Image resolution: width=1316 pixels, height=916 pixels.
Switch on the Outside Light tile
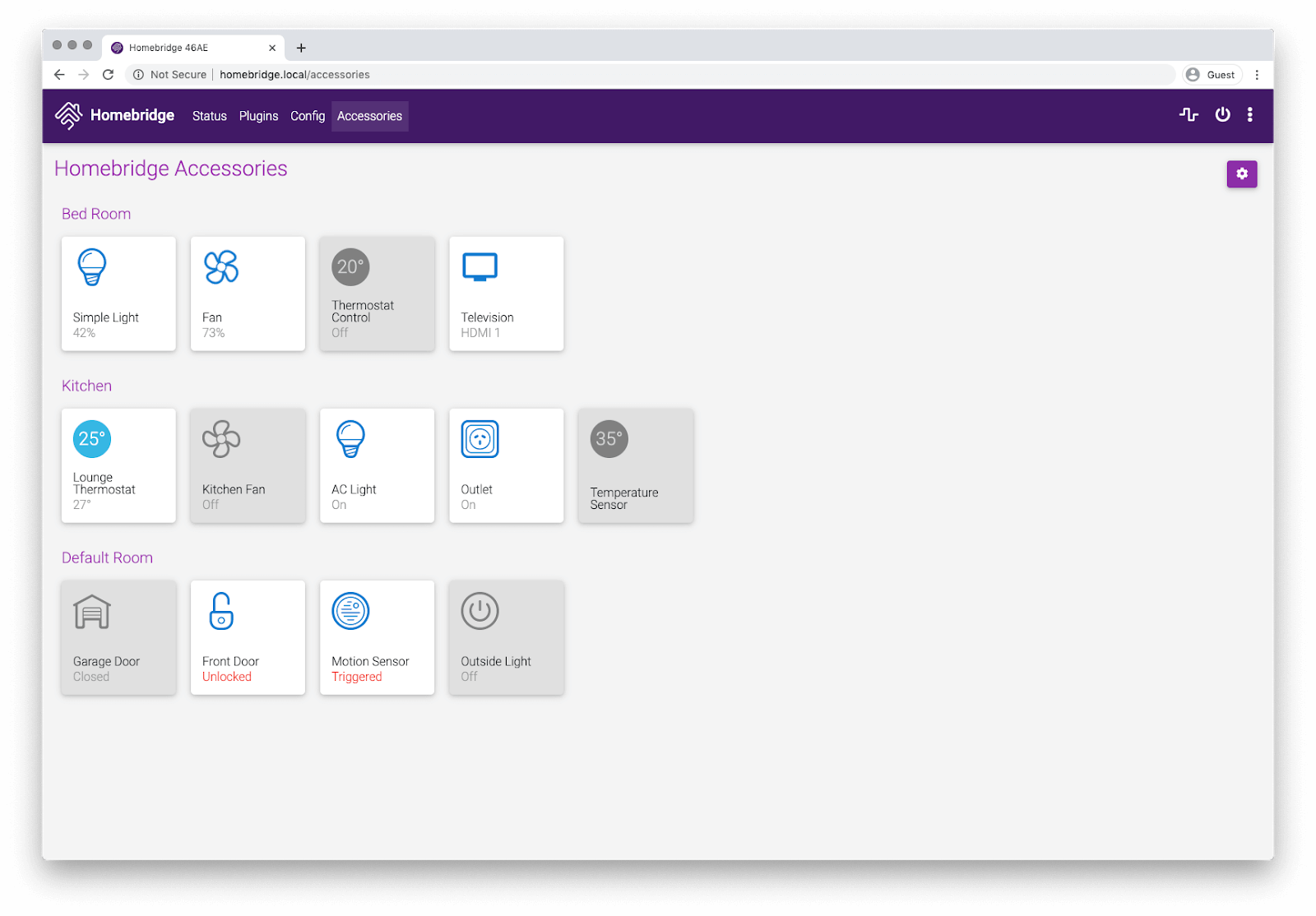pyautogui.click(x=506, y=637)
